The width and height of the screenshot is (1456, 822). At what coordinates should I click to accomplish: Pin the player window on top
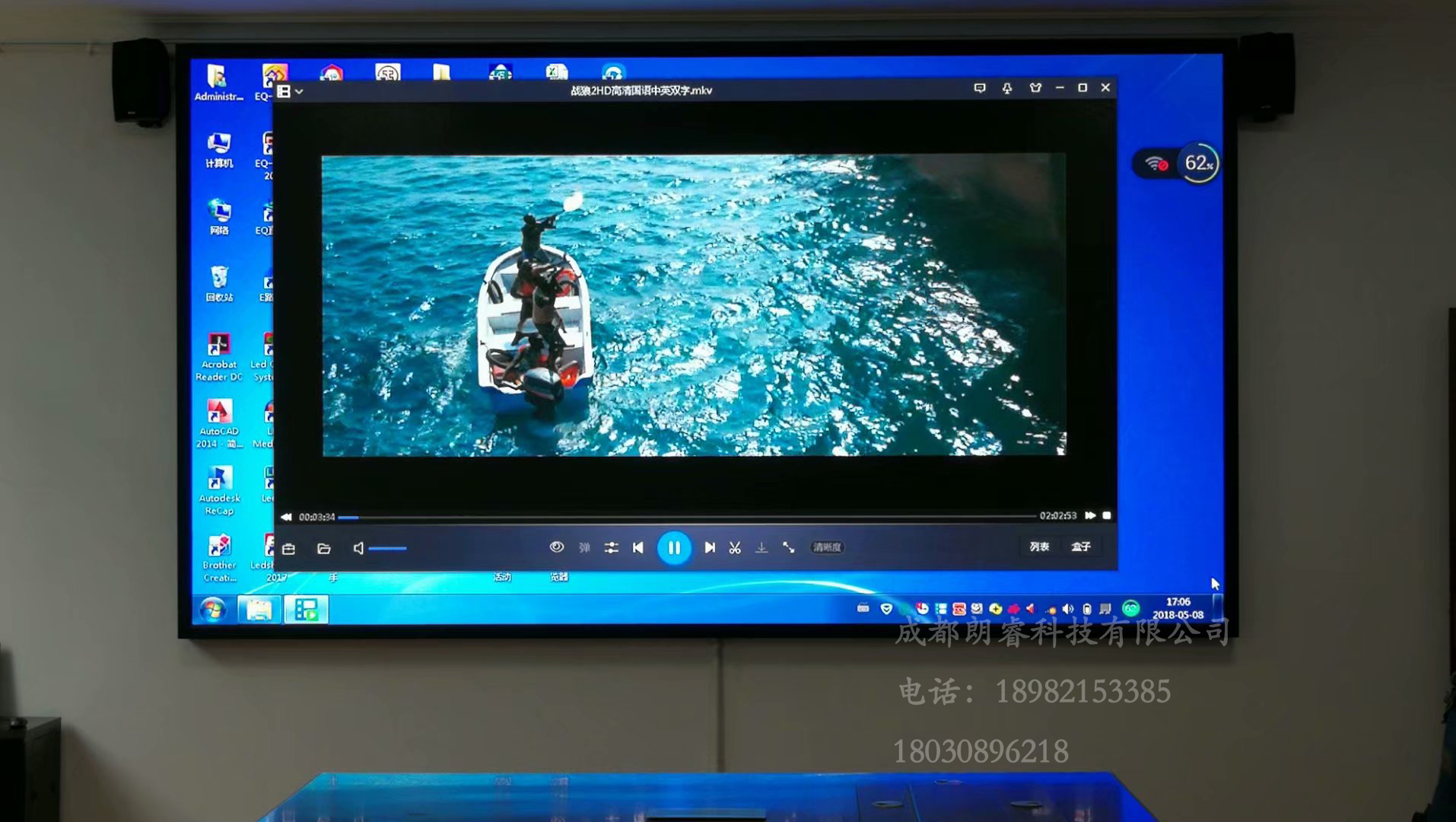tap(1007, 88)
